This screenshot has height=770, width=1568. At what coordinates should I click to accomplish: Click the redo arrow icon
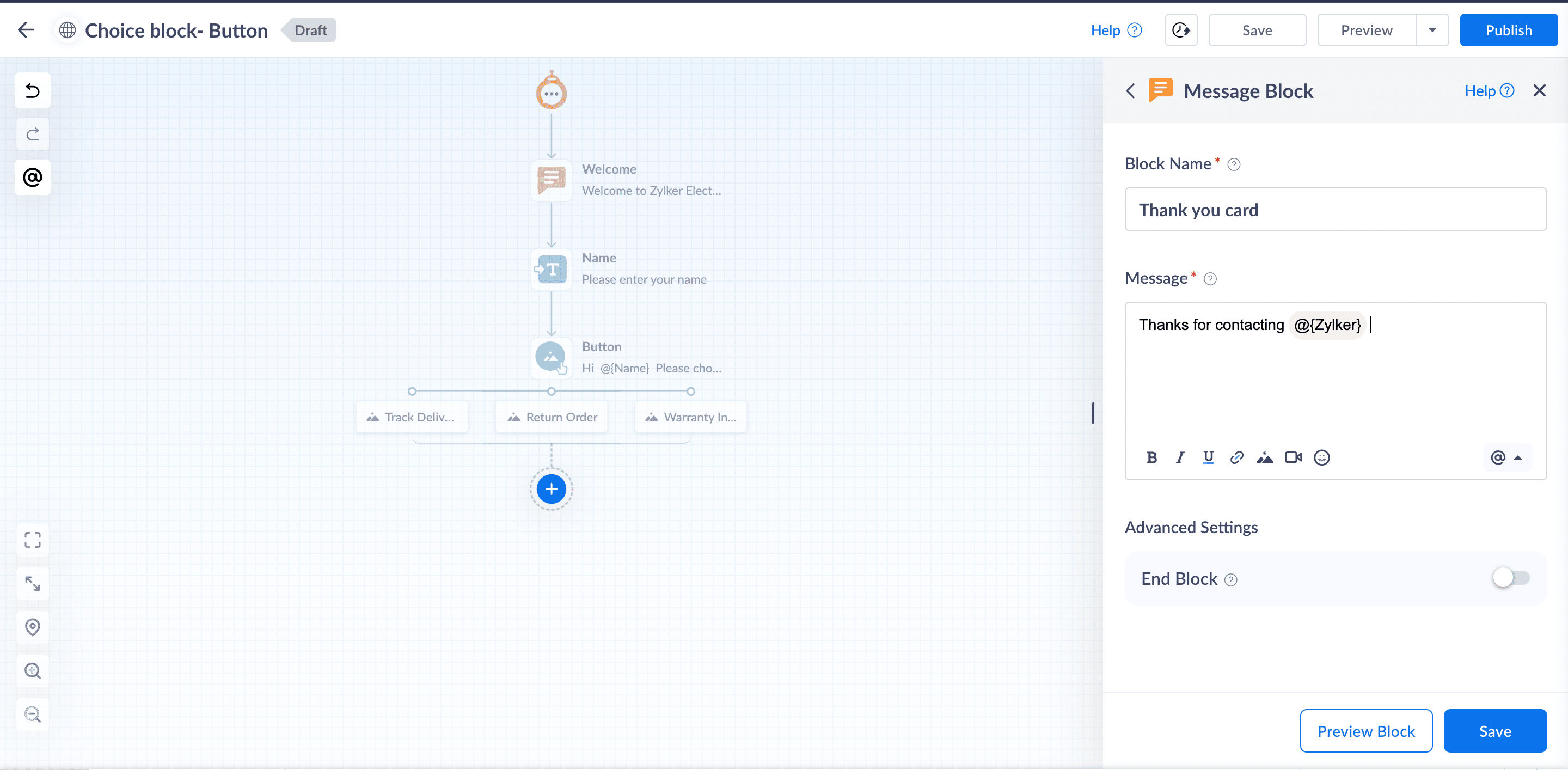coord(32,134)
